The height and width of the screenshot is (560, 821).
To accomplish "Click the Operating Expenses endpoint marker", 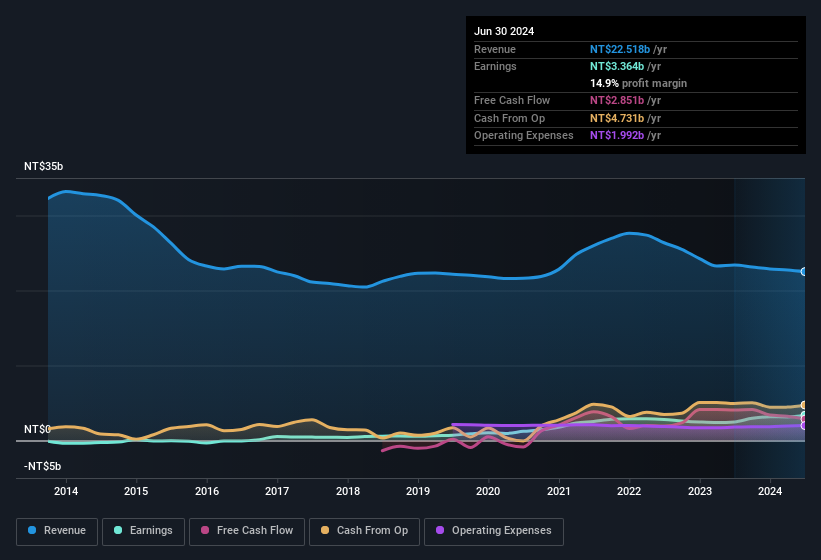I will (x=804, y=426).
